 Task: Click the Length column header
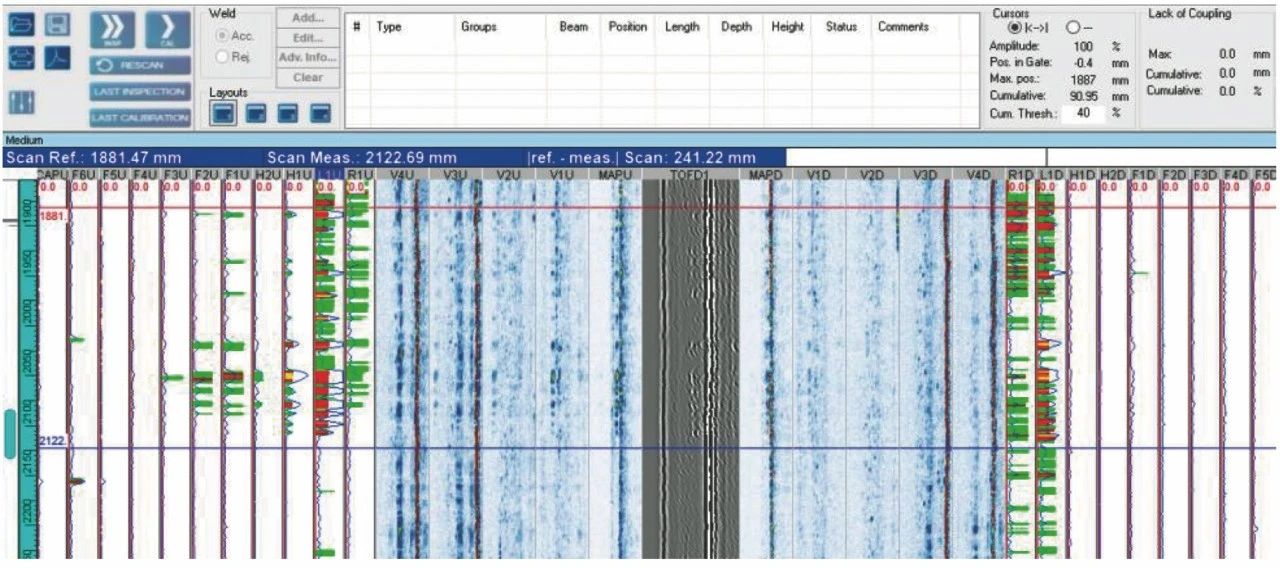tap(682, 27)
